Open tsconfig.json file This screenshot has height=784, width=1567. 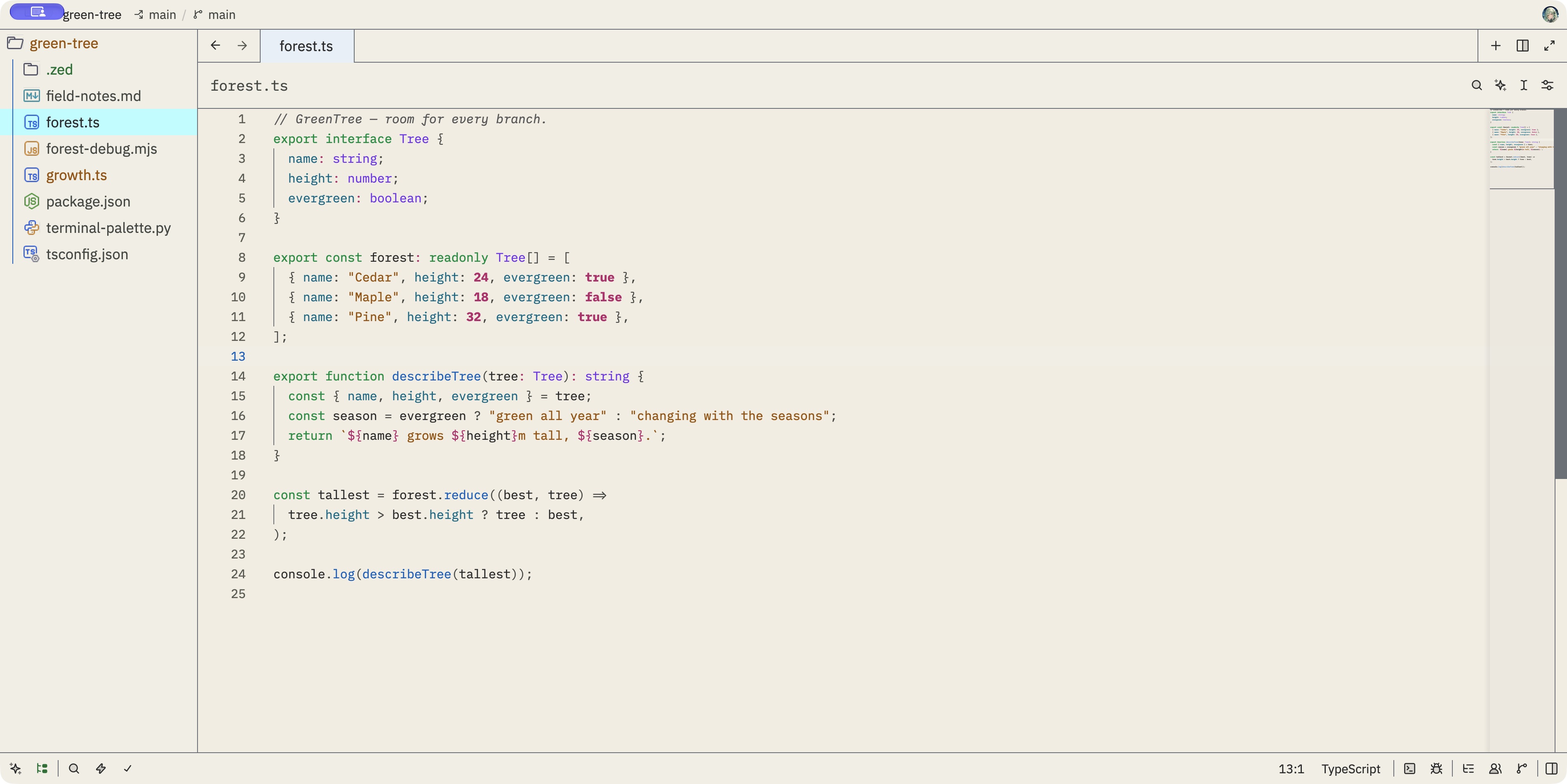[x=99, y=254]
